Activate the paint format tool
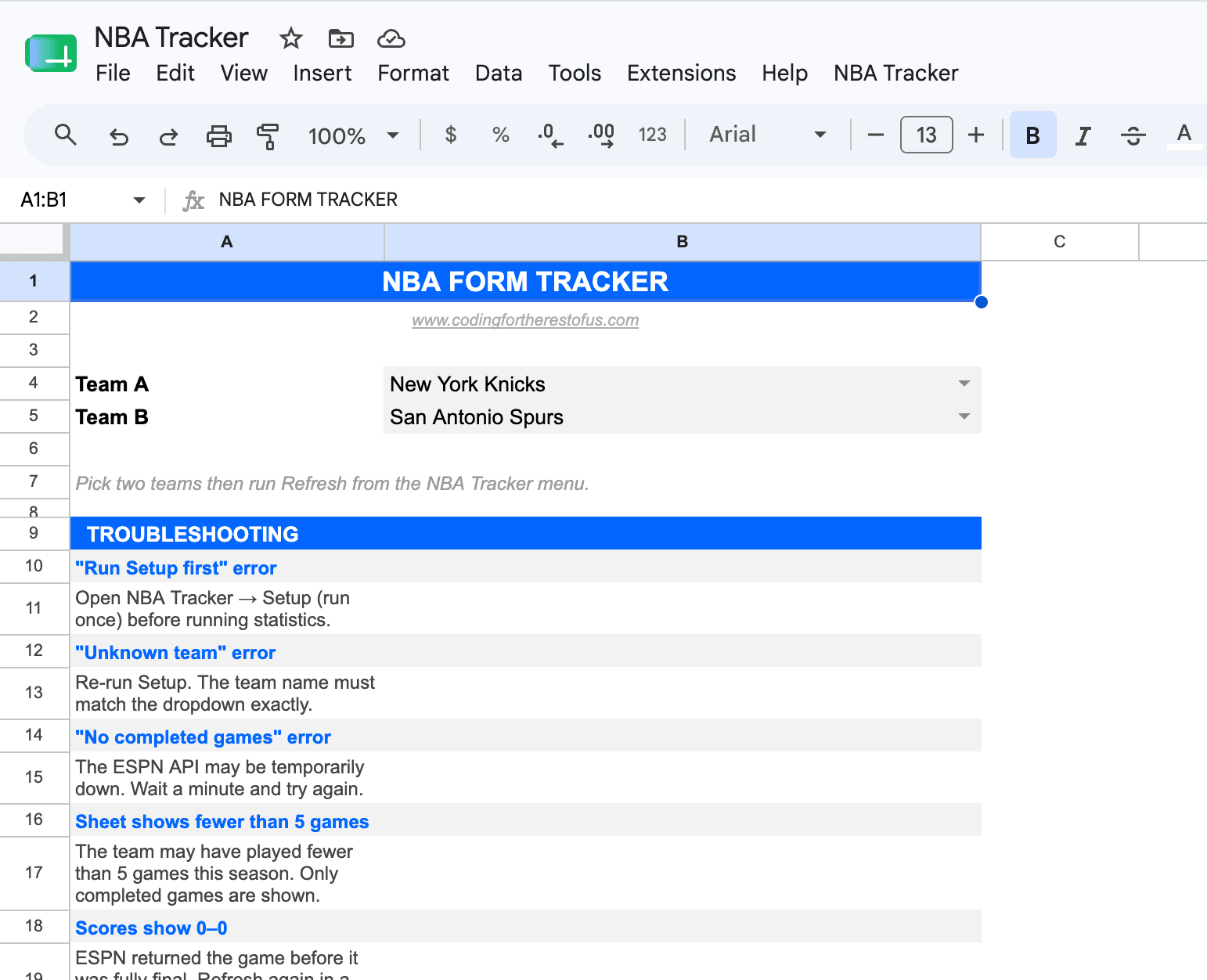Screen dimensions: 1207x980 pyautogui.click(x=268, y=135)
